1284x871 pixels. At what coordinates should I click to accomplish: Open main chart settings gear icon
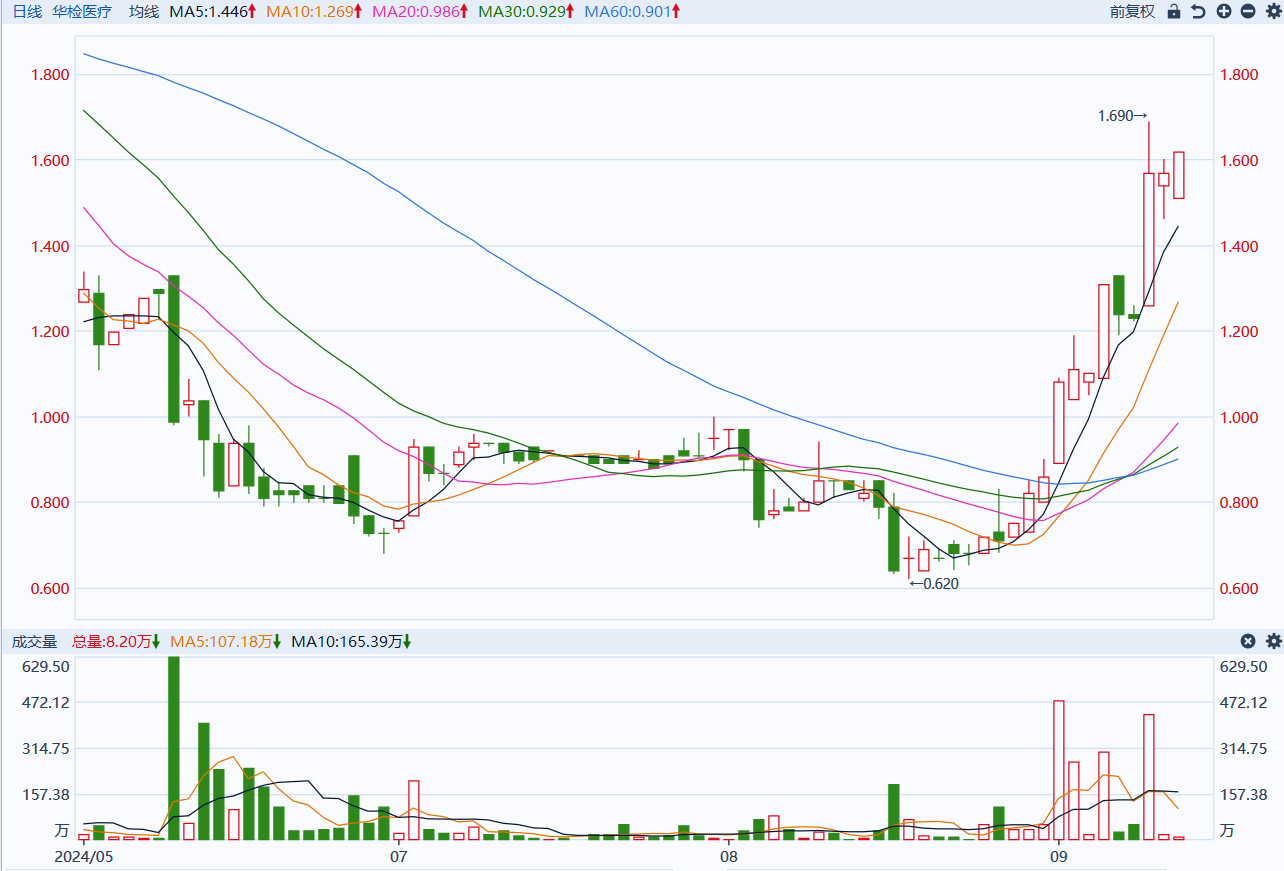(1272, 12)
